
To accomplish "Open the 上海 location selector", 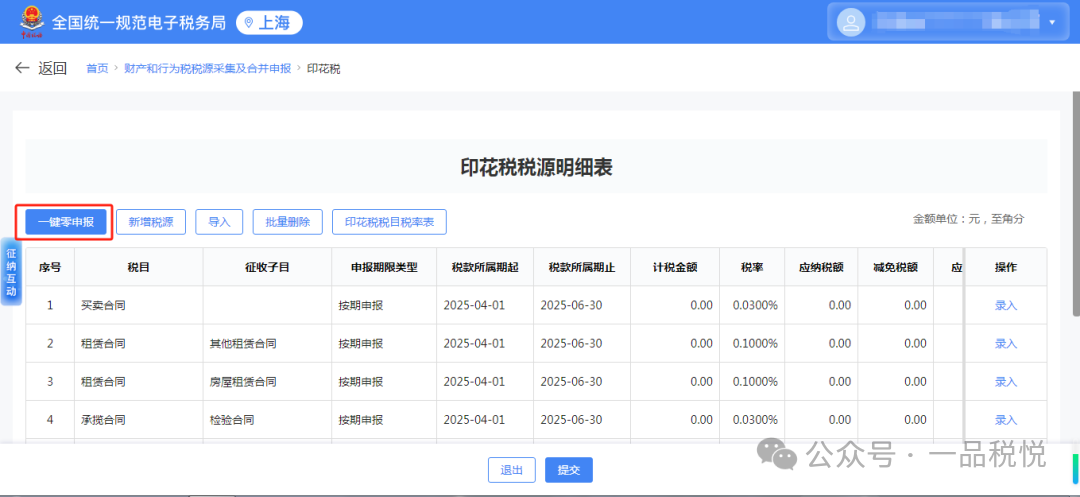I will coord(269,23).
